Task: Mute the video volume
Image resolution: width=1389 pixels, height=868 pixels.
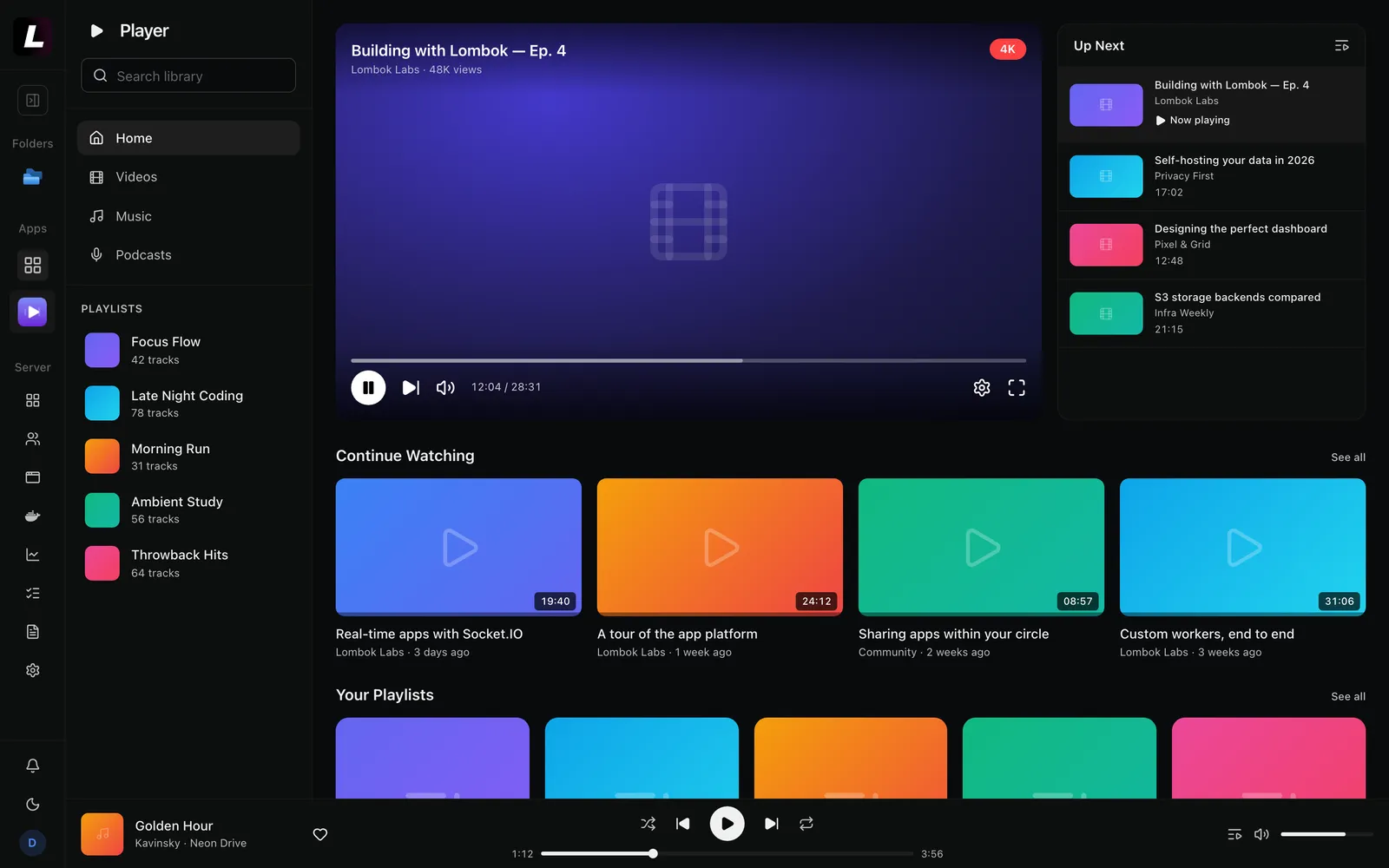Action: point(445,387)
